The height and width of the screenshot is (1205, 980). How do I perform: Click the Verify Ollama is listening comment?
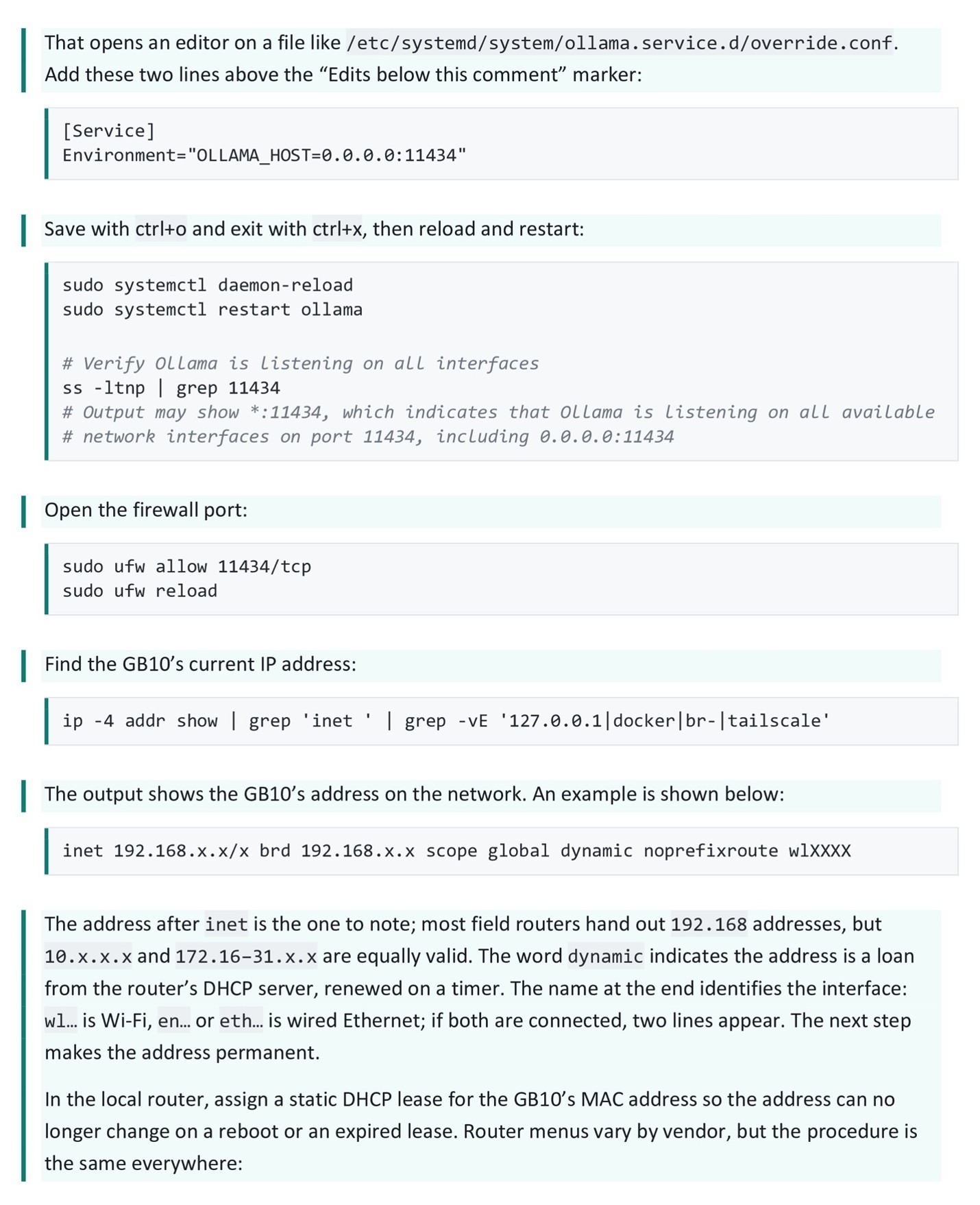coord(301,363)
